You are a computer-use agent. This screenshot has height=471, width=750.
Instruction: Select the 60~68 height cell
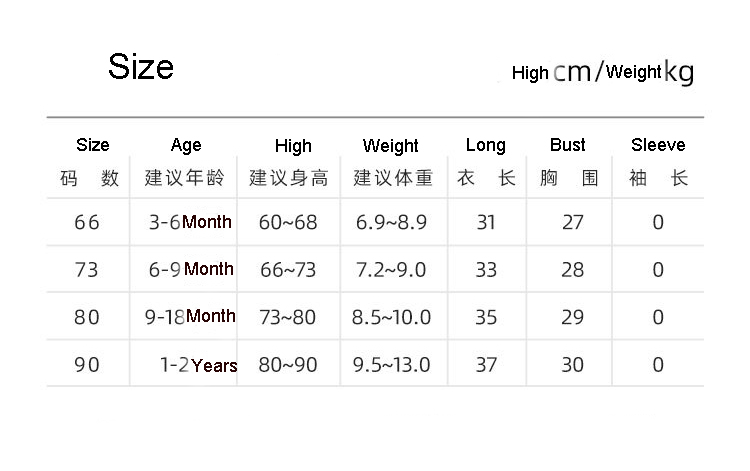(x=288, y=222)
